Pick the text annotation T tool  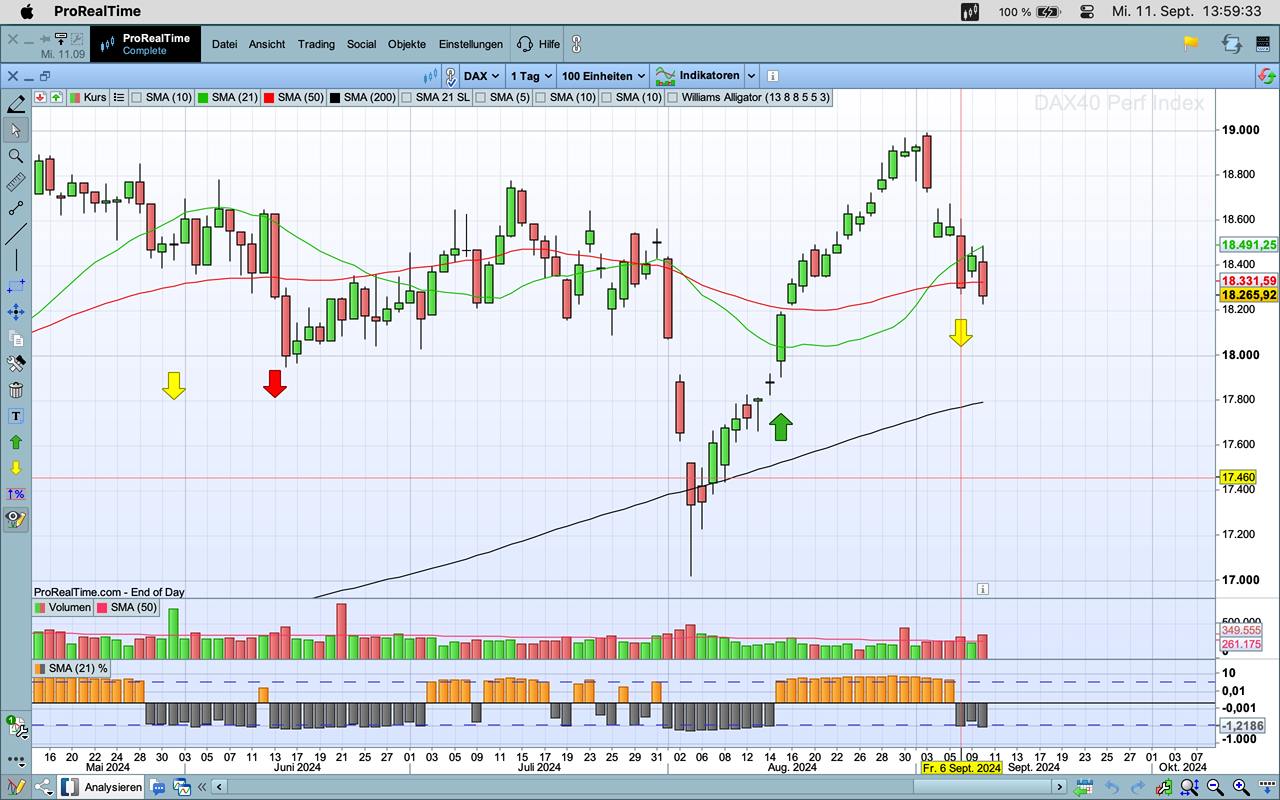[16, 416]
